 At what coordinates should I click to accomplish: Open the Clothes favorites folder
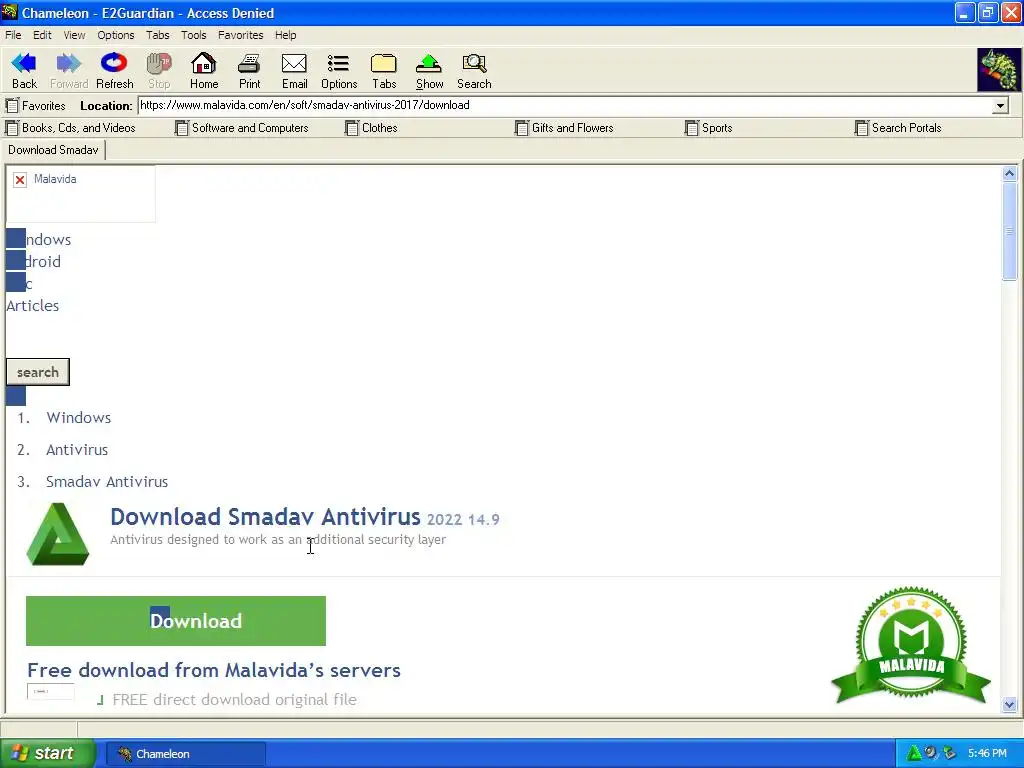point(371,128)
